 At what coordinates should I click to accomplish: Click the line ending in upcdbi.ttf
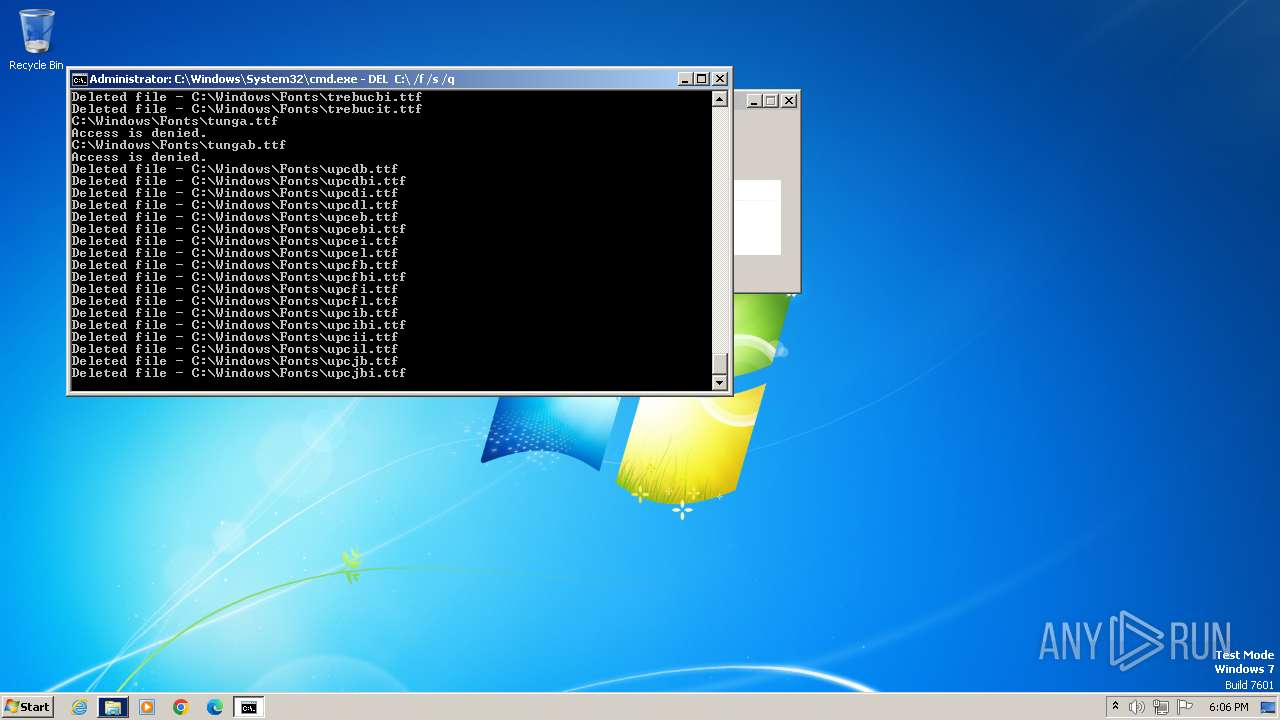click(x=239, y=181)
